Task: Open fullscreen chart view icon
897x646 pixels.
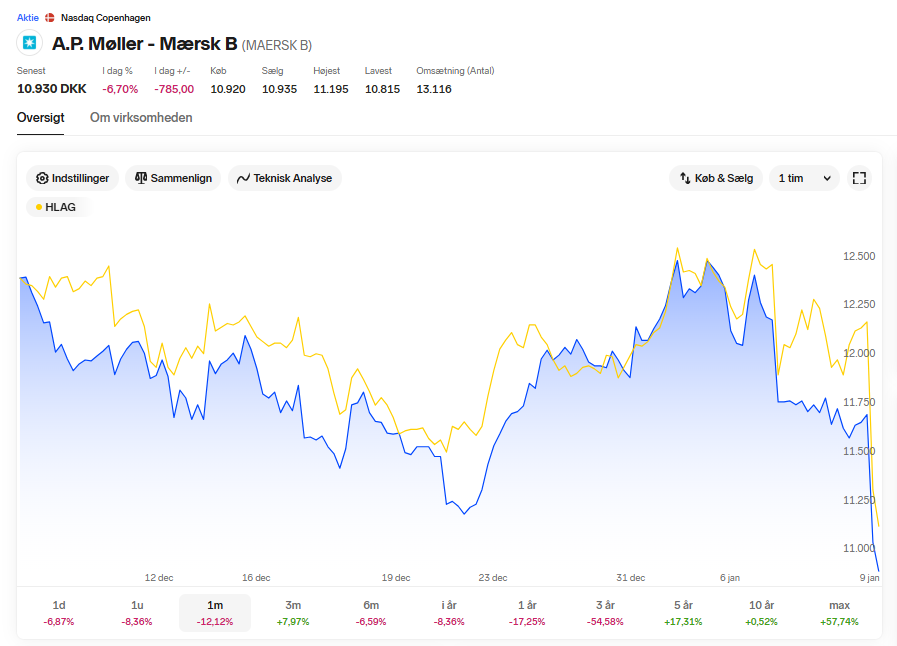Action: pos(859,178)
